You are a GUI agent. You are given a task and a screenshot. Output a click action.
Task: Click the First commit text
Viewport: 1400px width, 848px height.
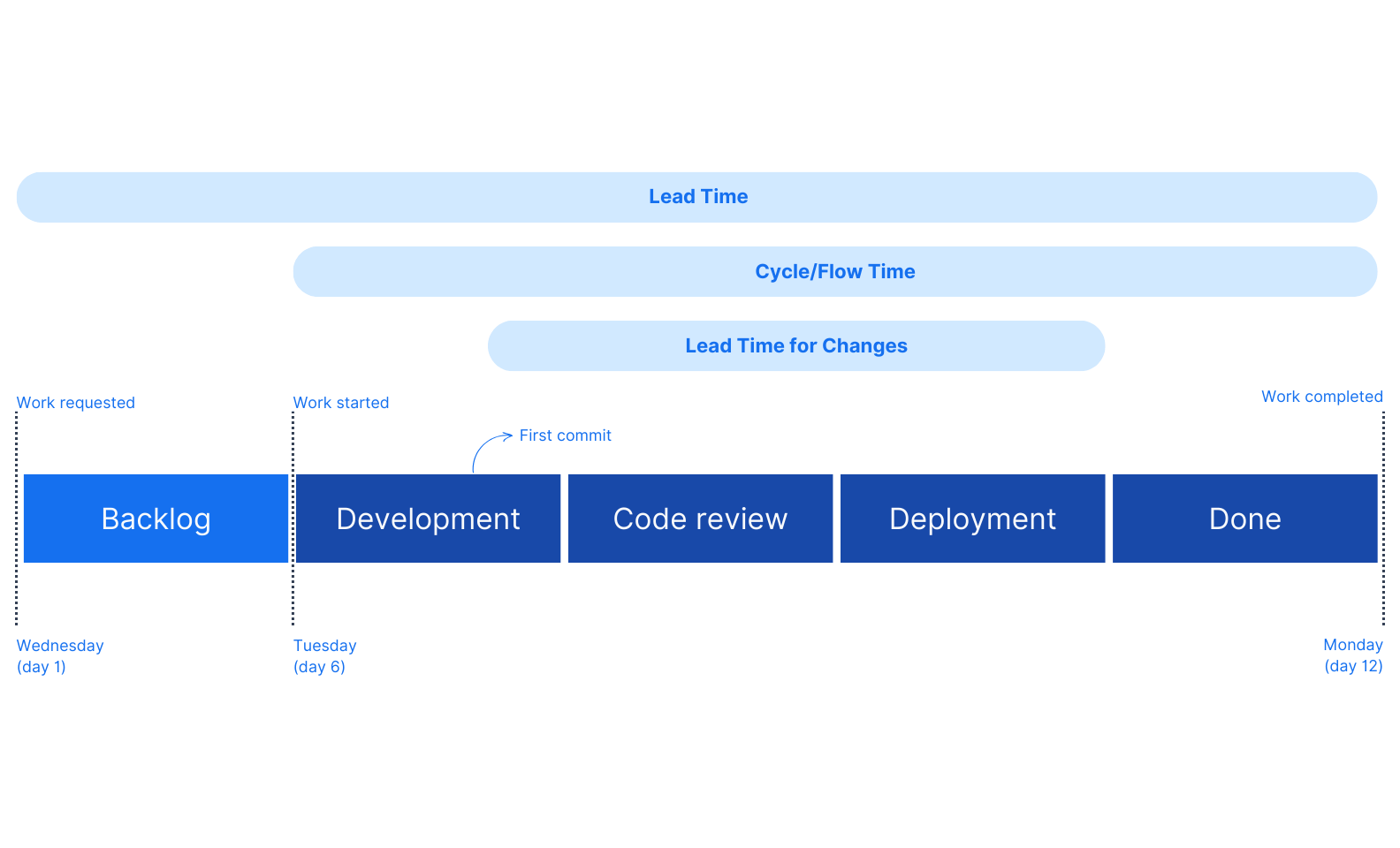click(x=565, y=435)
